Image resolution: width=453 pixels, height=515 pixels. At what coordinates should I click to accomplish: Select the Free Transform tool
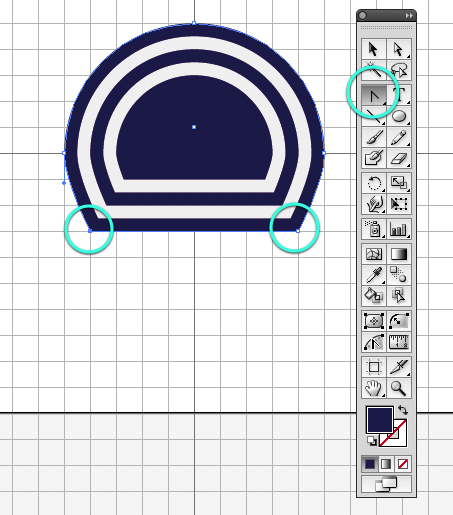coord(399,204)
